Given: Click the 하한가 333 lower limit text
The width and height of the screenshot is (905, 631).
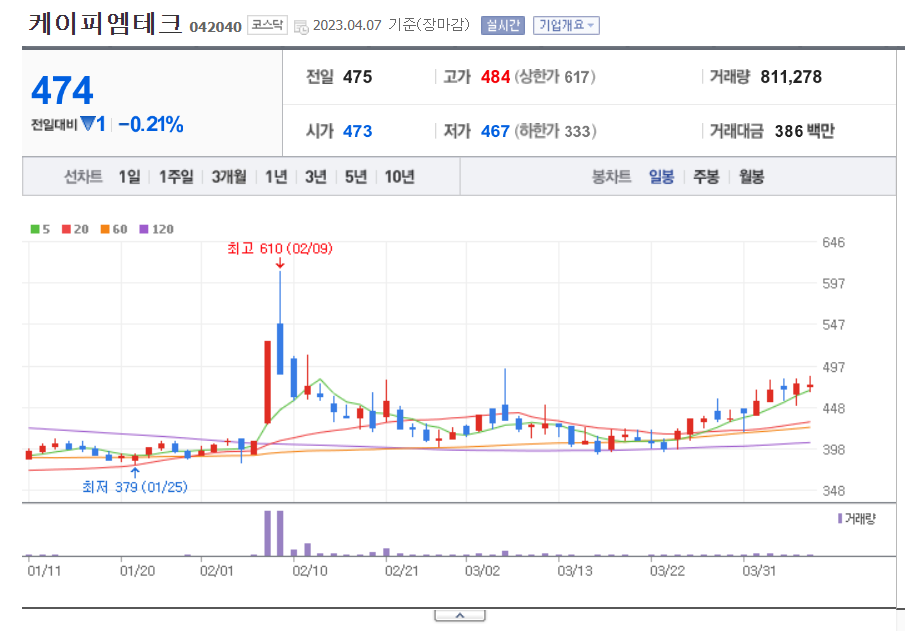Looking at the screenshot, I should tap(555, 132).
